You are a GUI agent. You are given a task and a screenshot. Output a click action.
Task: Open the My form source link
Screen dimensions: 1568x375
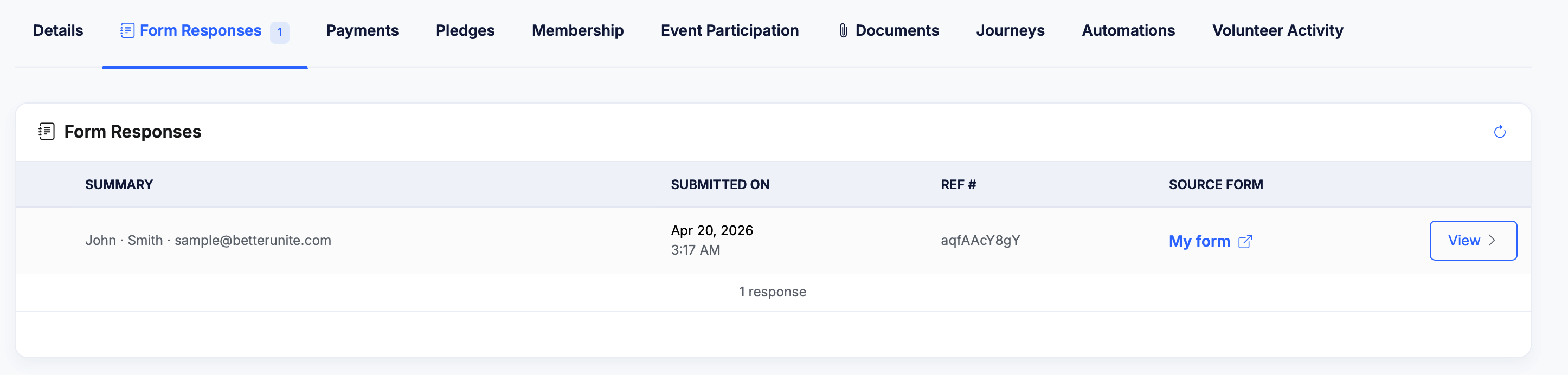1199,241
